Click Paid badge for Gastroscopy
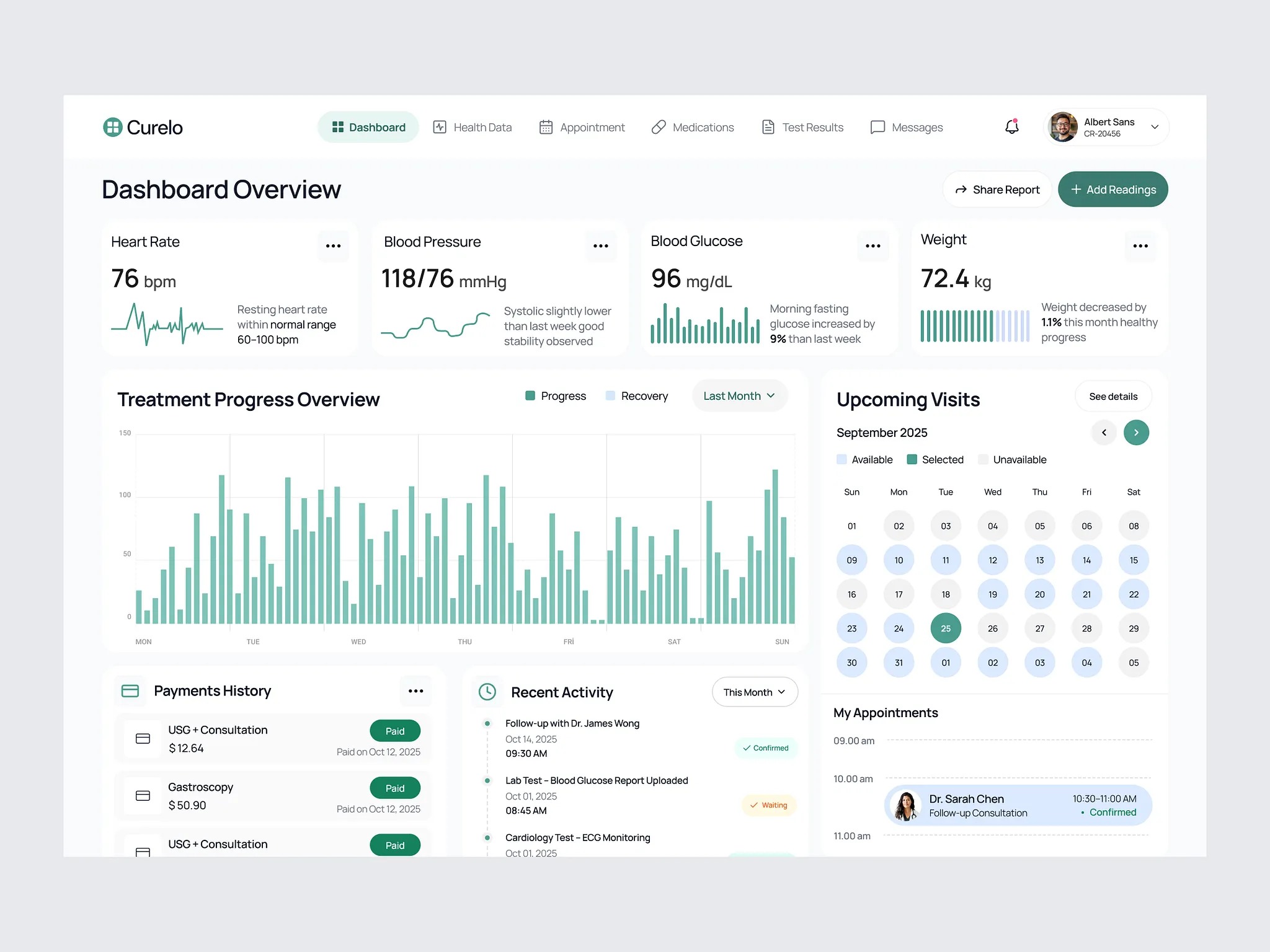Viewport: 1270px width, 952px height. 395,788
